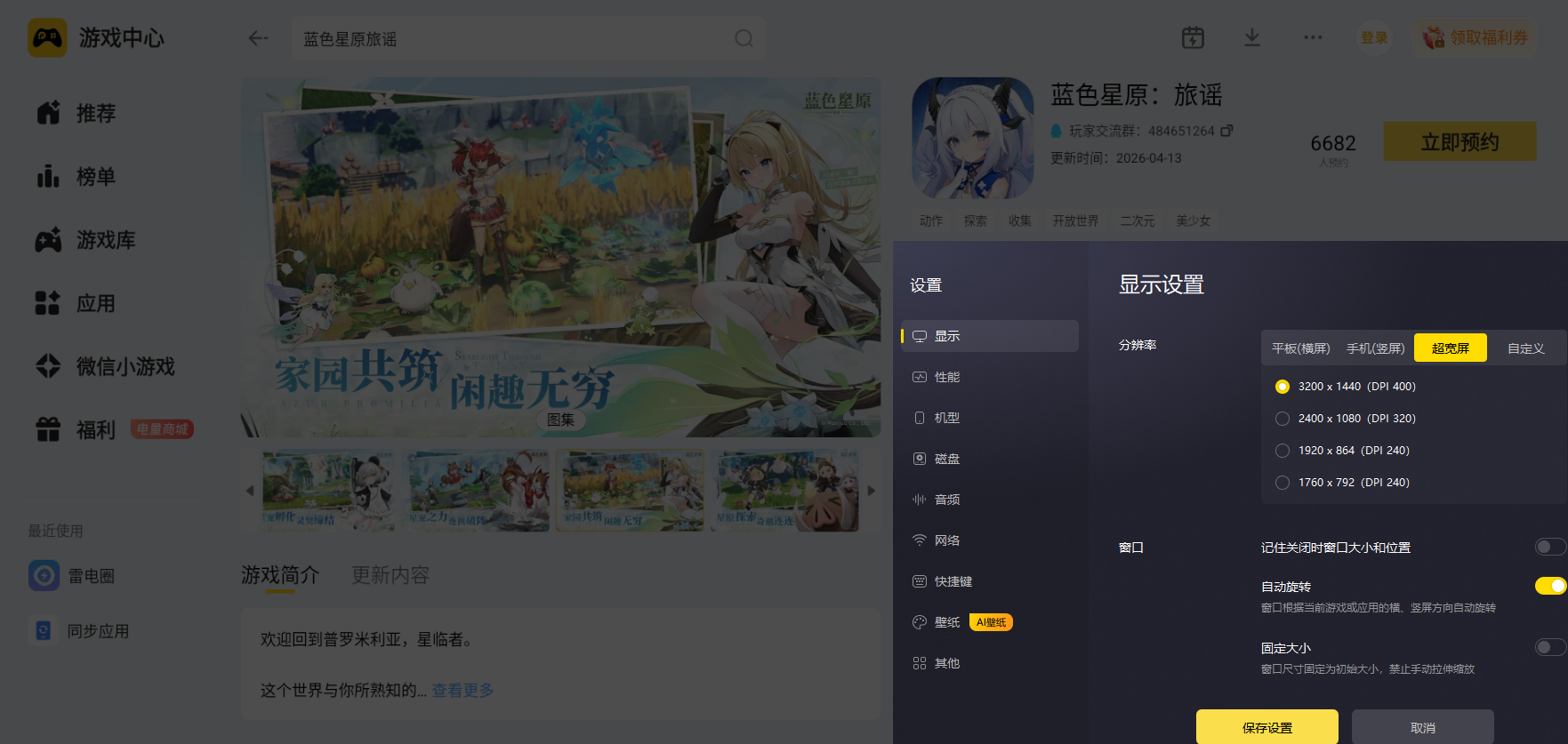This screenshot has width=1568, height=744.
Task: Select 磁盘 settings category
Action: pyautogui.click(x=989, y=459)
